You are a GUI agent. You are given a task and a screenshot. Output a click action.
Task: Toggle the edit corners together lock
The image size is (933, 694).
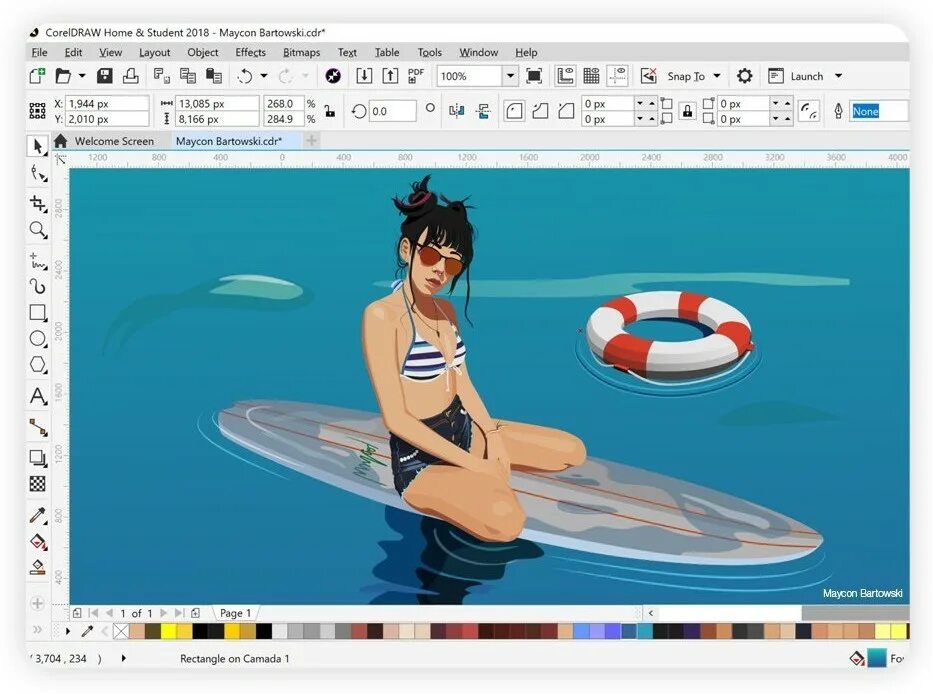coord(687,111)
